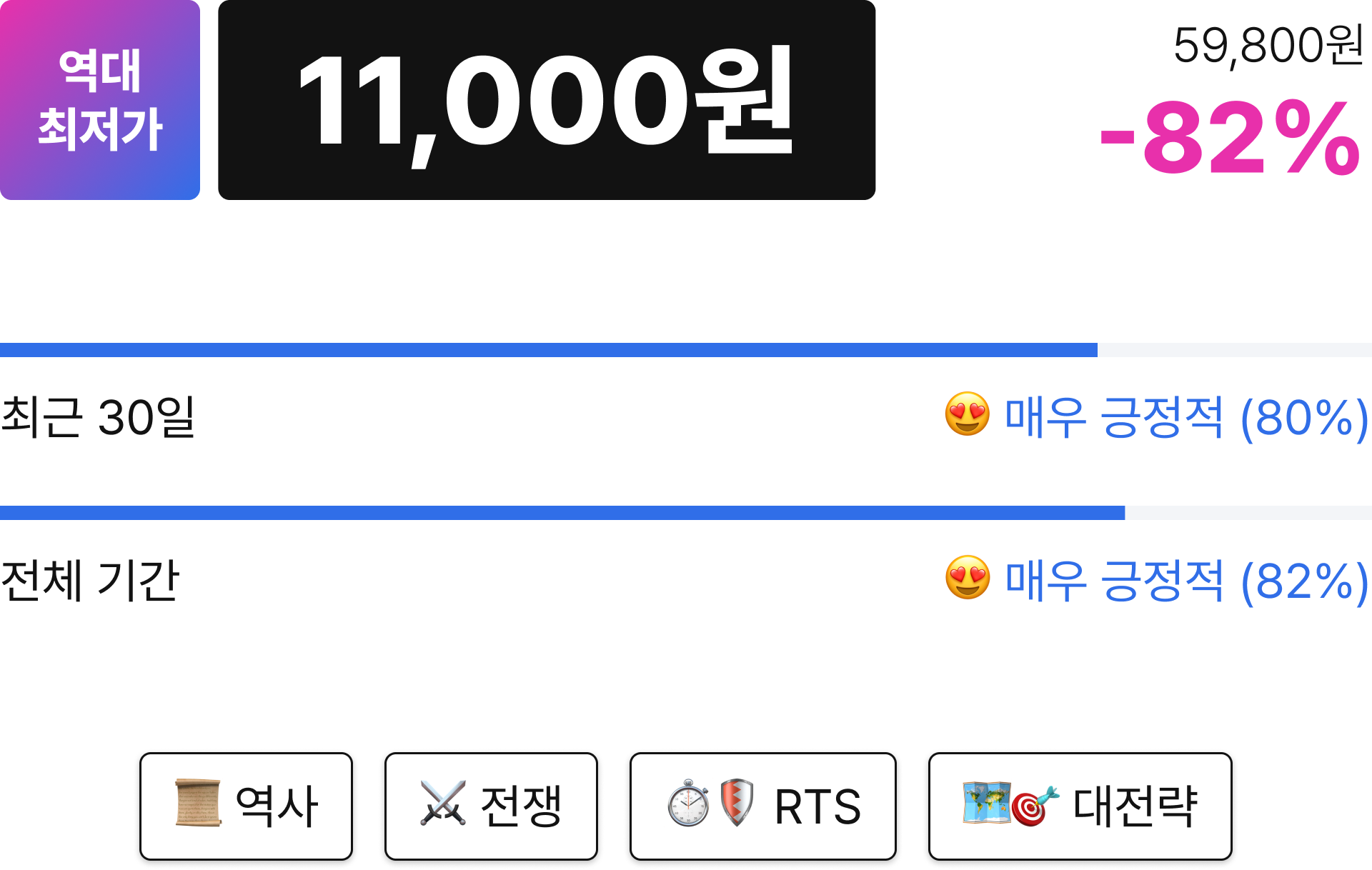This screenshot has height=870, width=1372.
Task: Click the scroll emoji on the 역사 tag
Action: pos(198,804)
